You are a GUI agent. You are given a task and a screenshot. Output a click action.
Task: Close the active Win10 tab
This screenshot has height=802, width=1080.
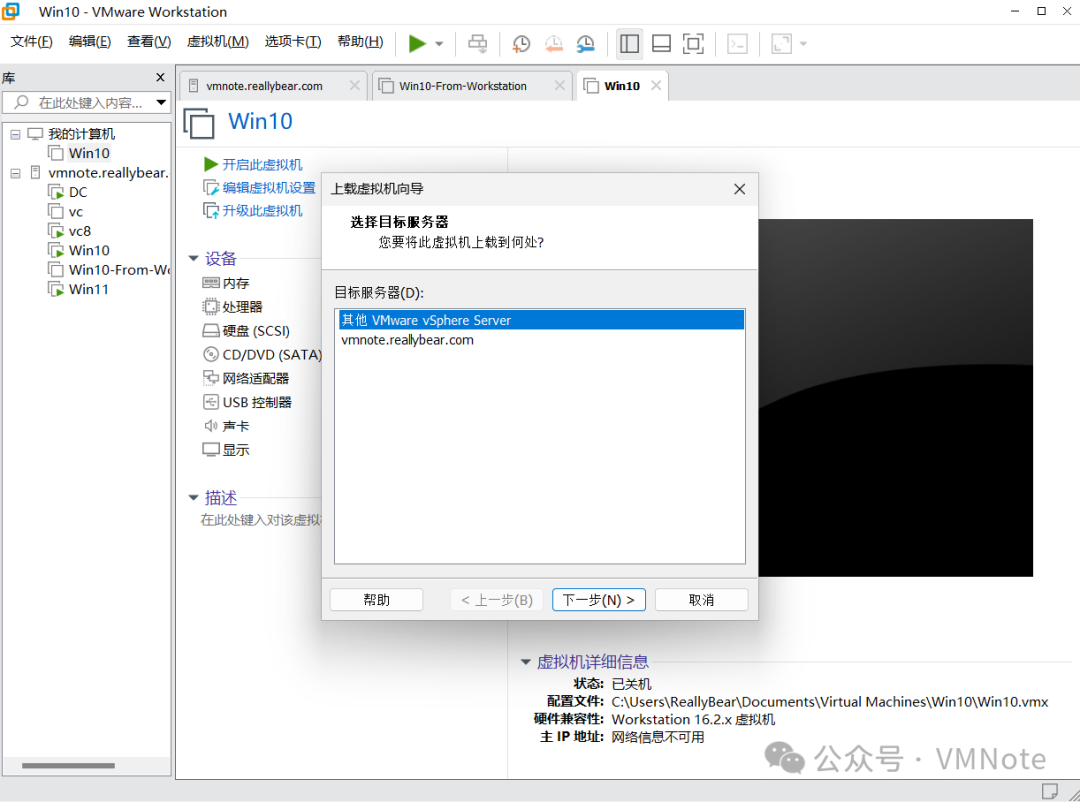tap(656, 85)
